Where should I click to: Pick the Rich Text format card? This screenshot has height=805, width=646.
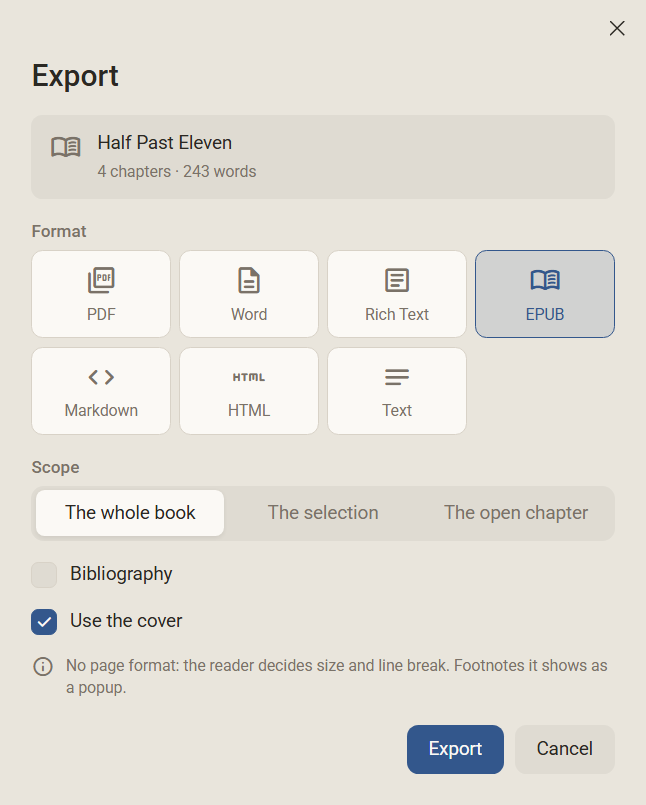tap(397, 294)
